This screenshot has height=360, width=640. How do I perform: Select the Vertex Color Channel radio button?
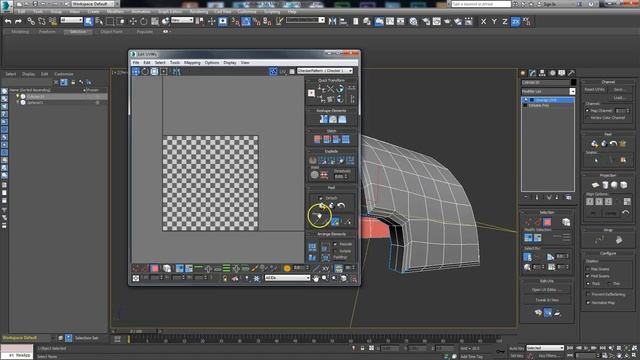[588, 118]
